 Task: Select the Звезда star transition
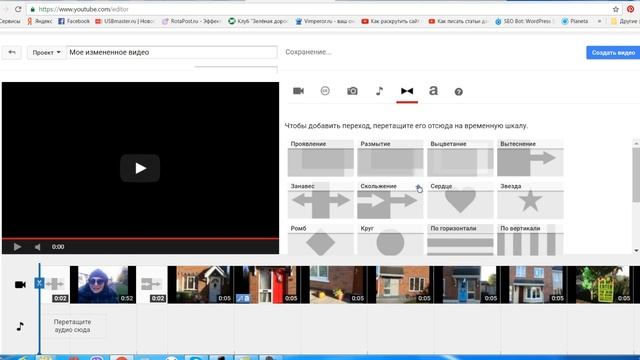click(x=530, y=200)
